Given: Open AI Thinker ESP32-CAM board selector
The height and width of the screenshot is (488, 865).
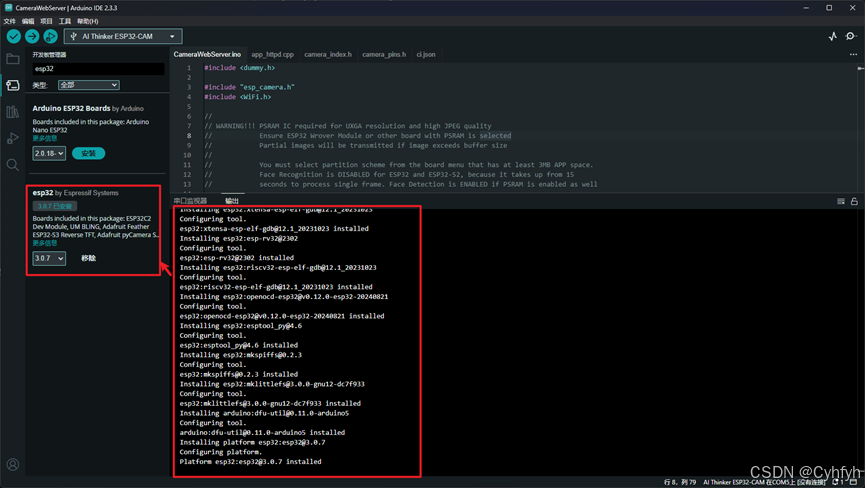Looking at the screenshot, I should click(123, 36).
